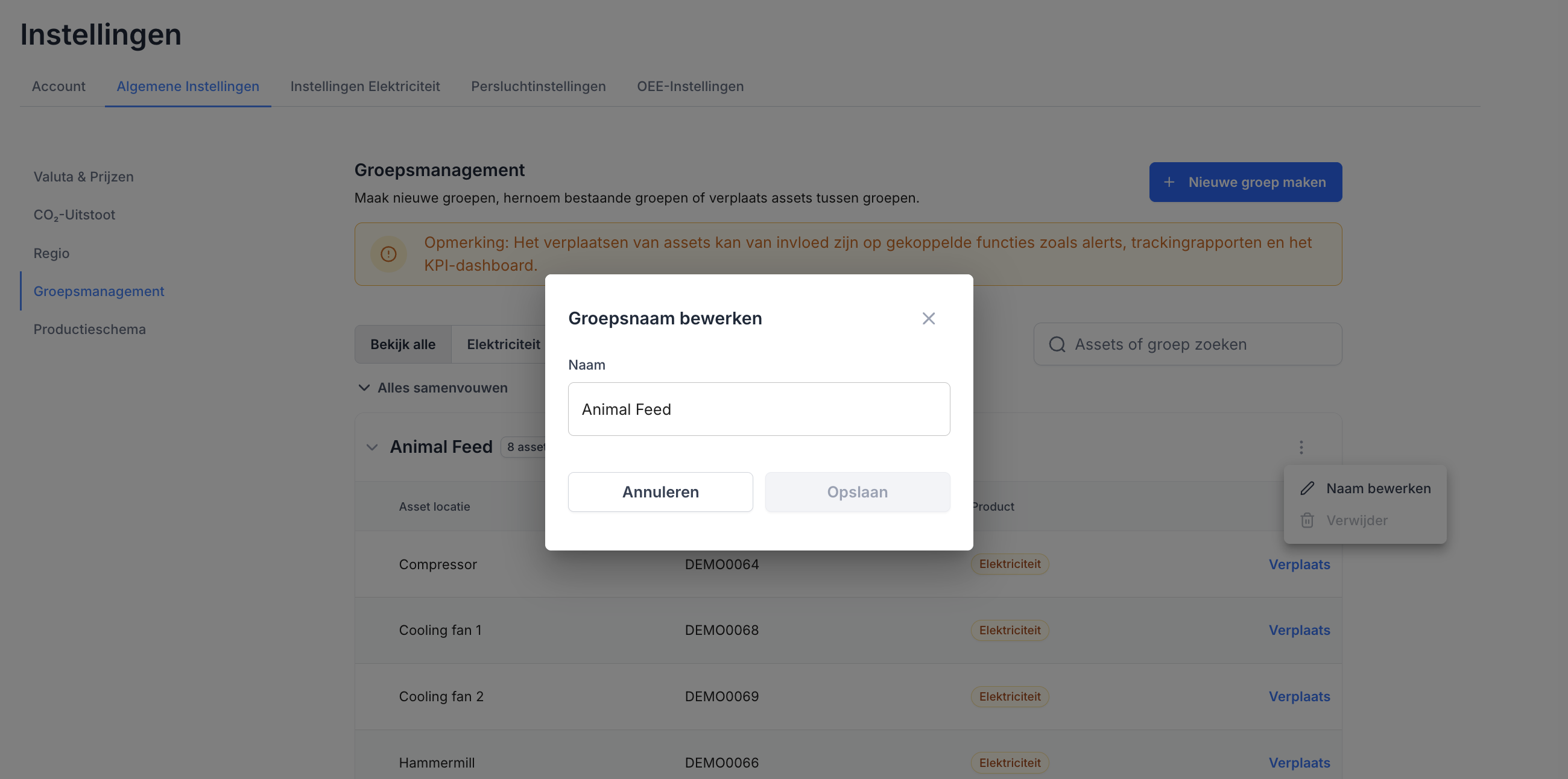Click the three-dot menu for Animal Feed

point(1301,447)
